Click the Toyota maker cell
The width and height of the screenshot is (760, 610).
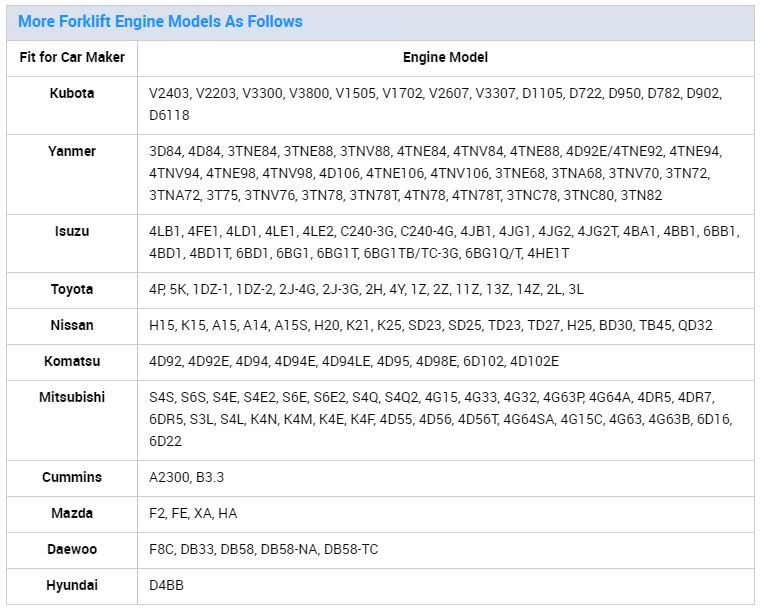click(72, 290)
